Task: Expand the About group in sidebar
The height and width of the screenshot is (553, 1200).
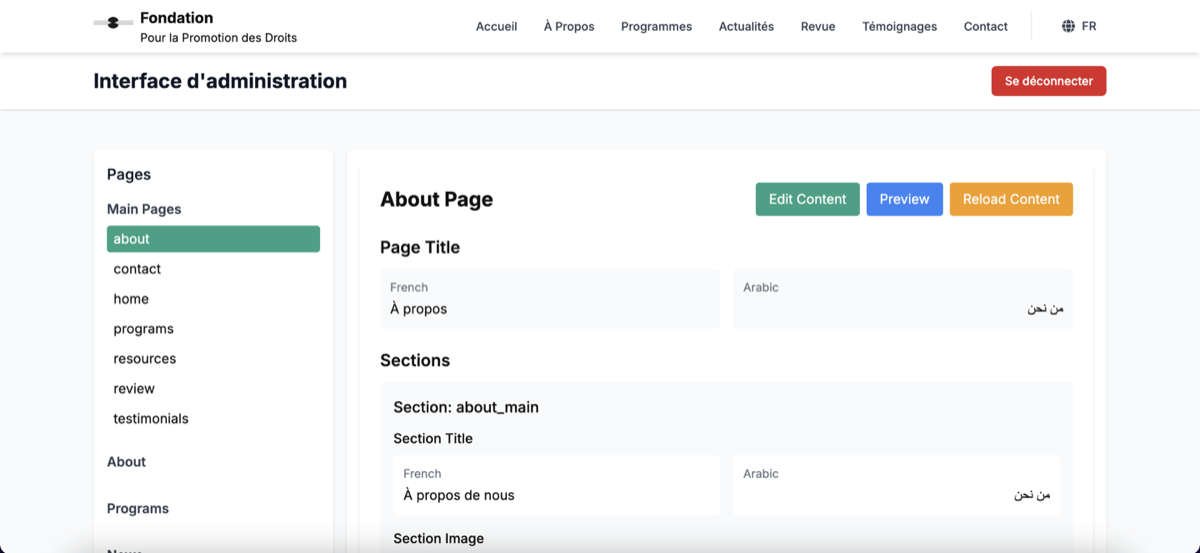Action: pos(126,462)
